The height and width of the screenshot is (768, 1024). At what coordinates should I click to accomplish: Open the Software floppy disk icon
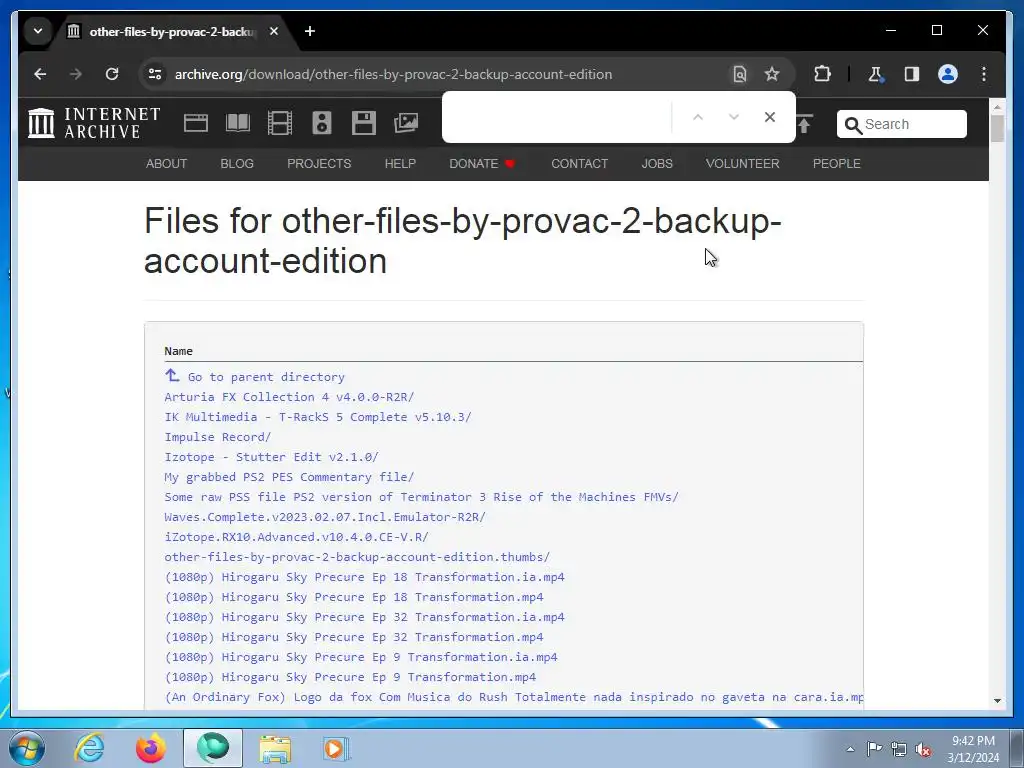click(x=364, y=123)
